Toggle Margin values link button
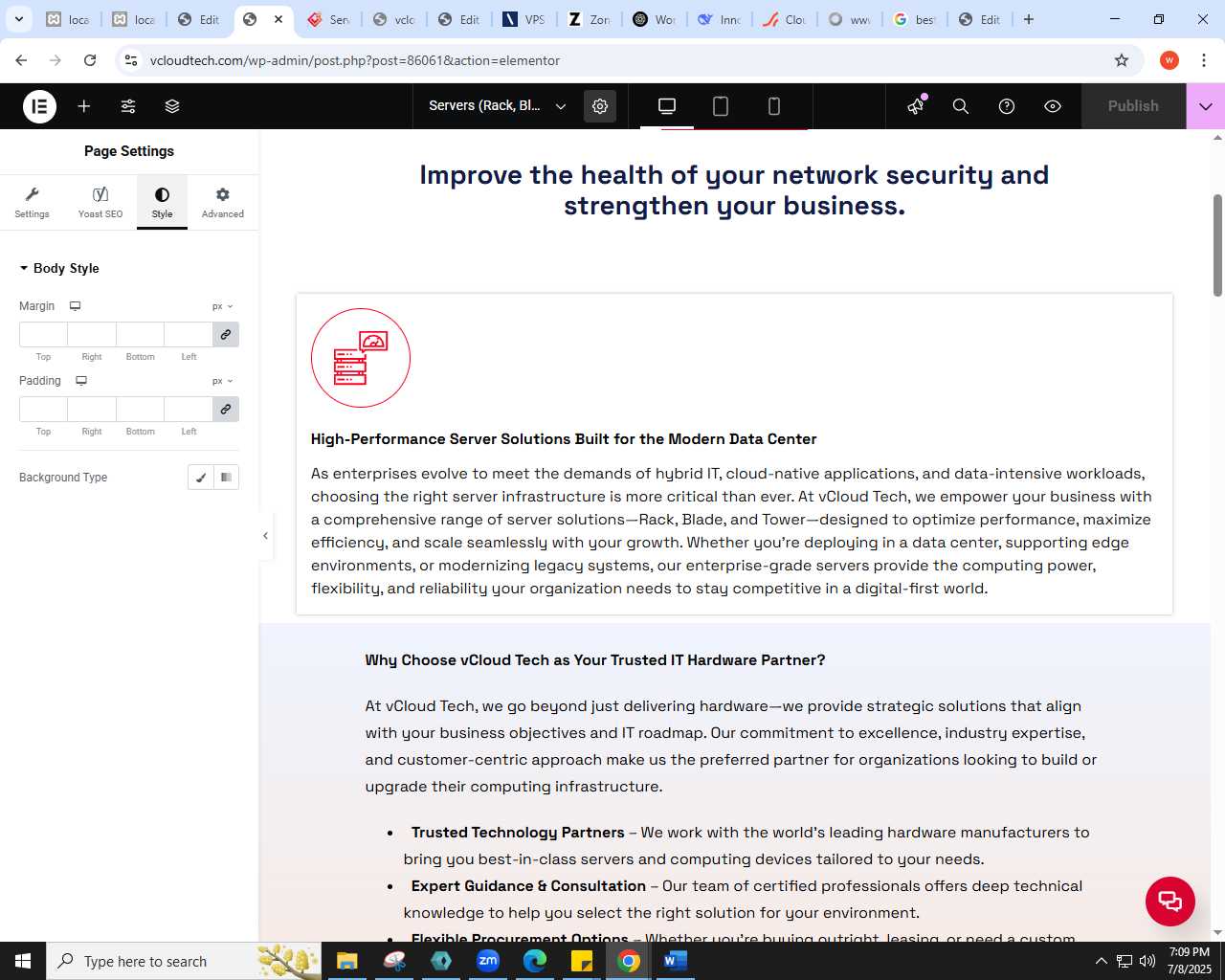This screenshot has height=980, width=1225. pos(226,334)
